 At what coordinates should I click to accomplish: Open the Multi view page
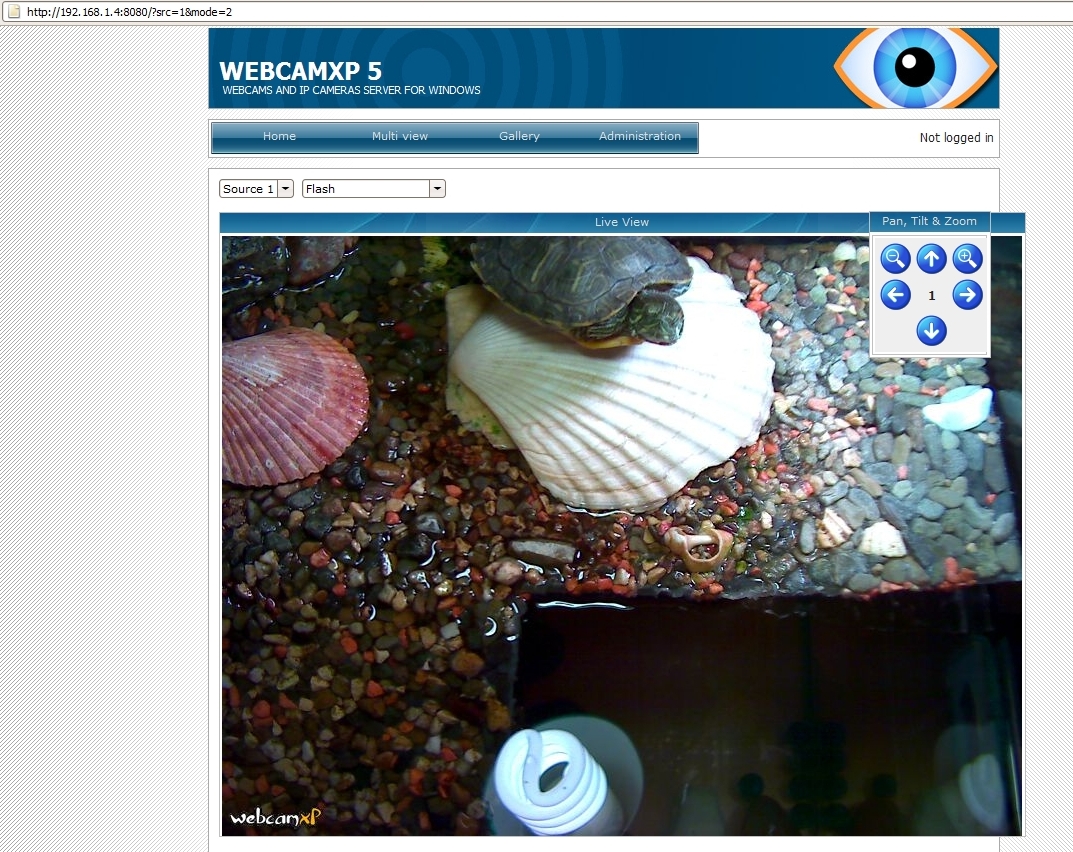pyautogui.click(x=400, y=136)
